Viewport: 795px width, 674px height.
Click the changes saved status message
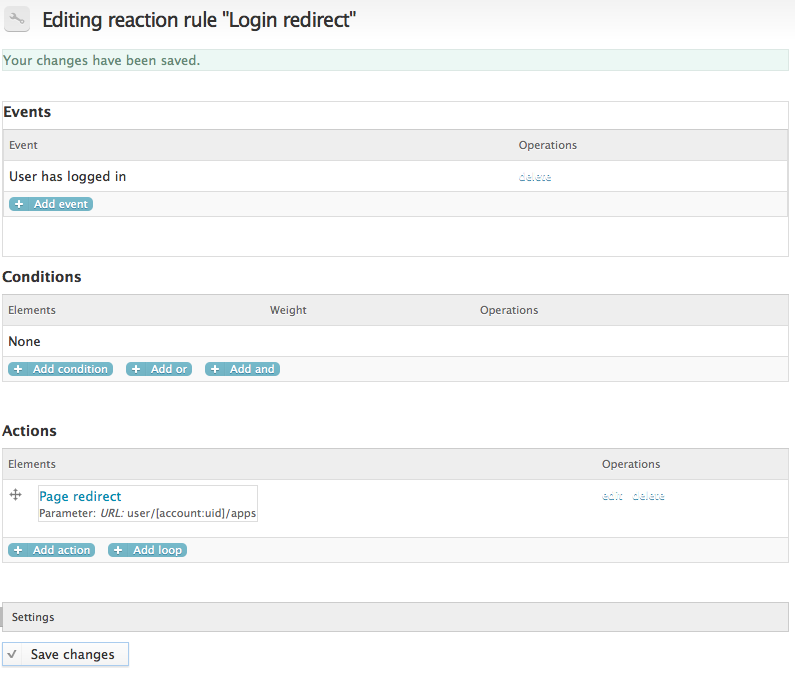[101, 60]
